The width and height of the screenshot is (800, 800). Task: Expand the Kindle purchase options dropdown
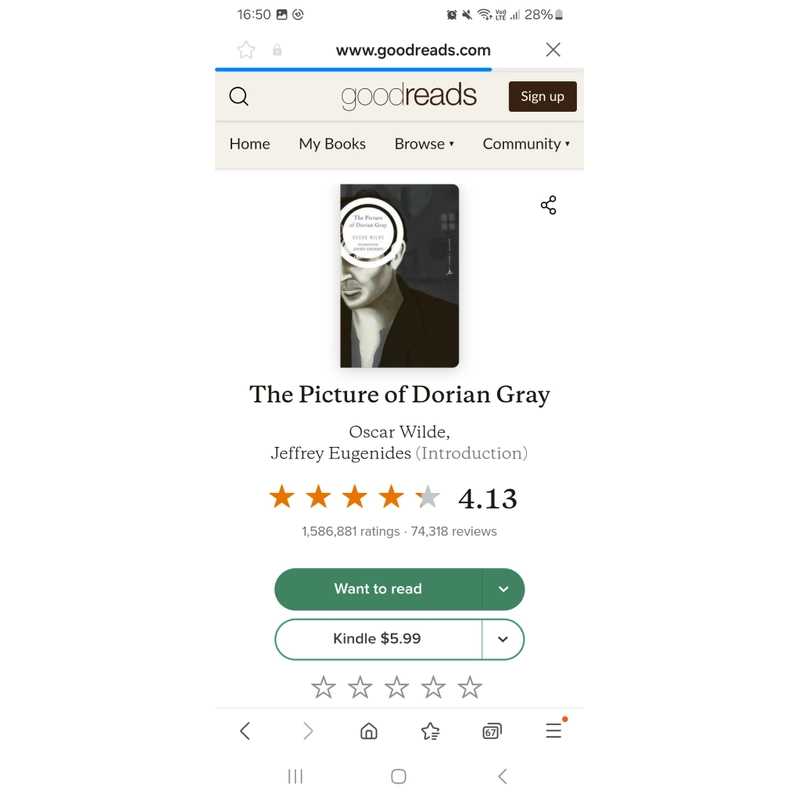point(503,639)
